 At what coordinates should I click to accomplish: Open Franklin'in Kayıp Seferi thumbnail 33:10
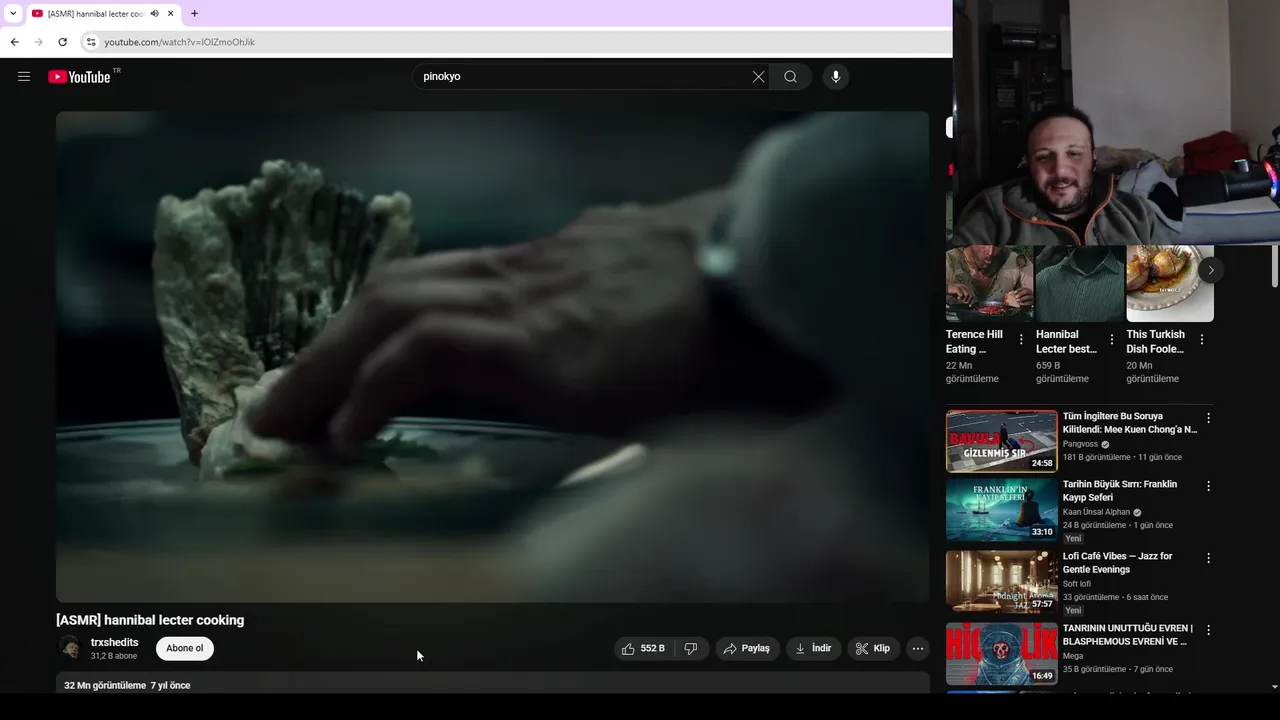tap(1001, 509)
